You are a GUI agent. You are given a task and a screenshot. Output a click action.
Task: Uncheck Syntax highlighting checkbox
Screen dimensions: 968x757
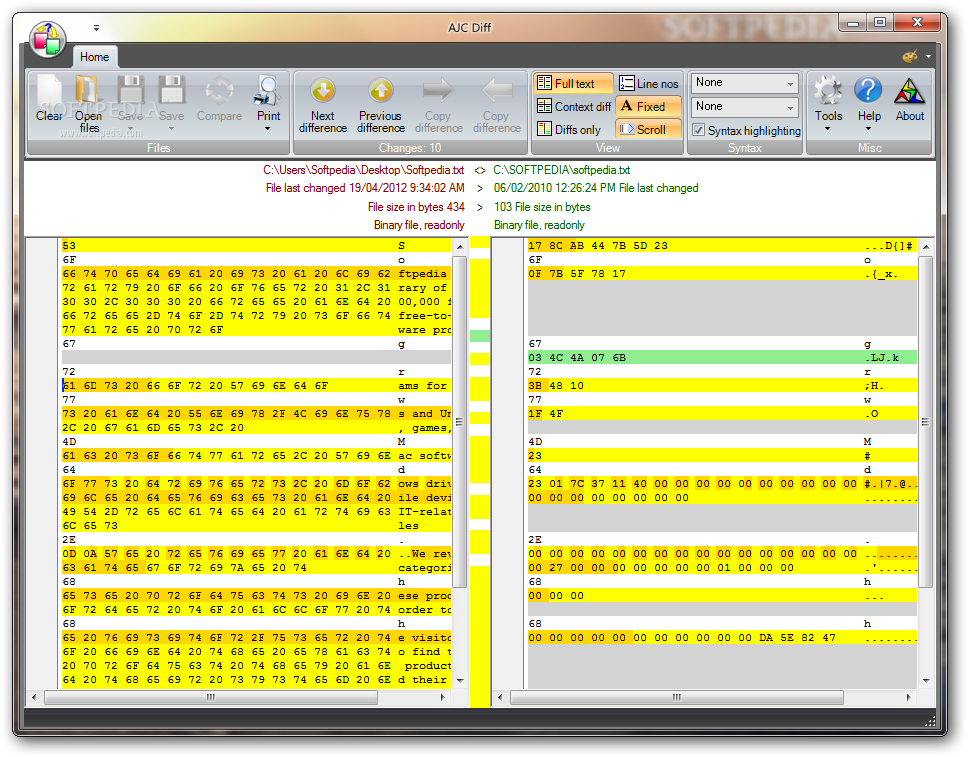coord(698,130)
